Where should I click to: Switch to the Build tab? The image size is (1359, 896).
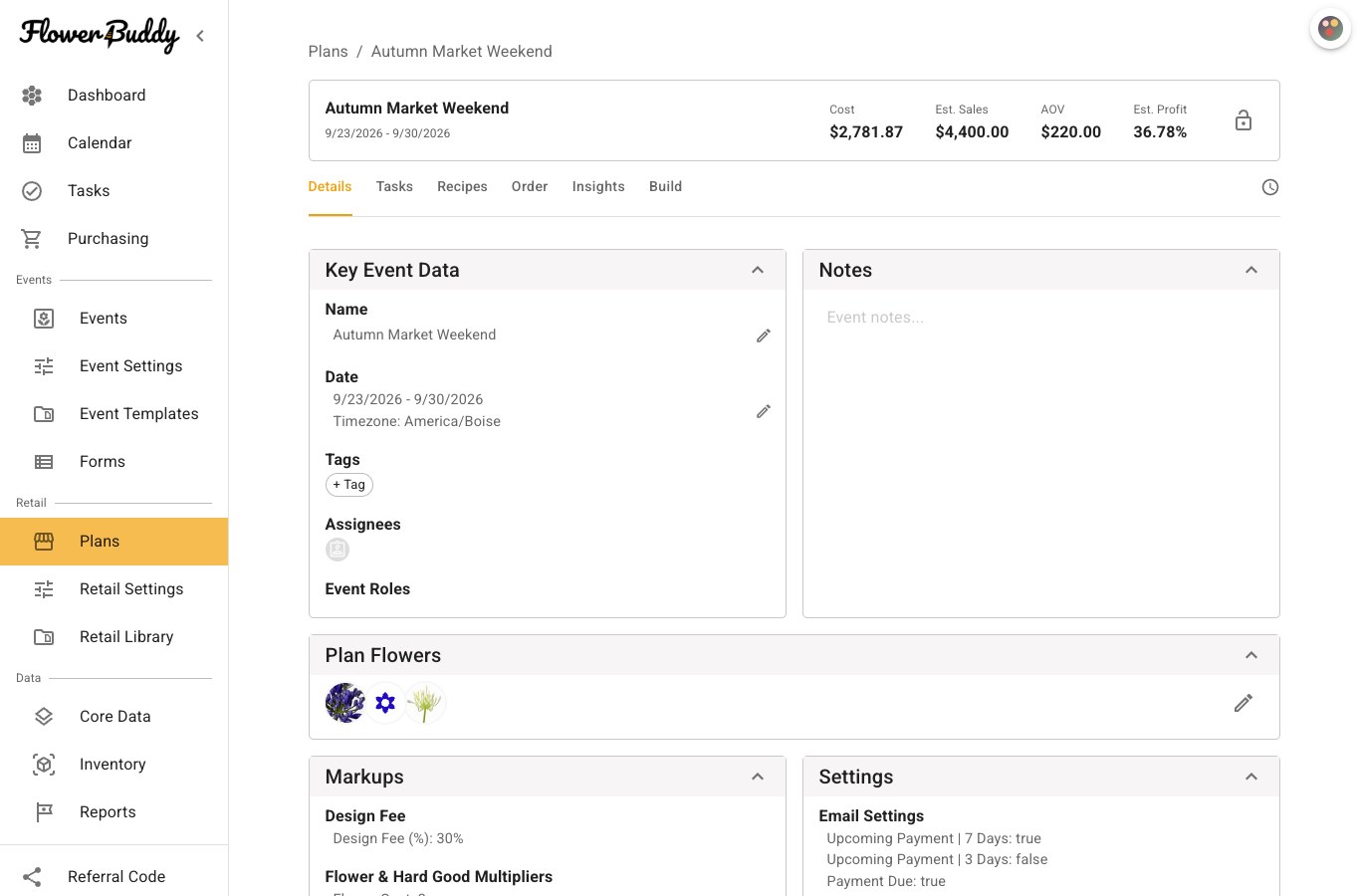coord(666,187)
